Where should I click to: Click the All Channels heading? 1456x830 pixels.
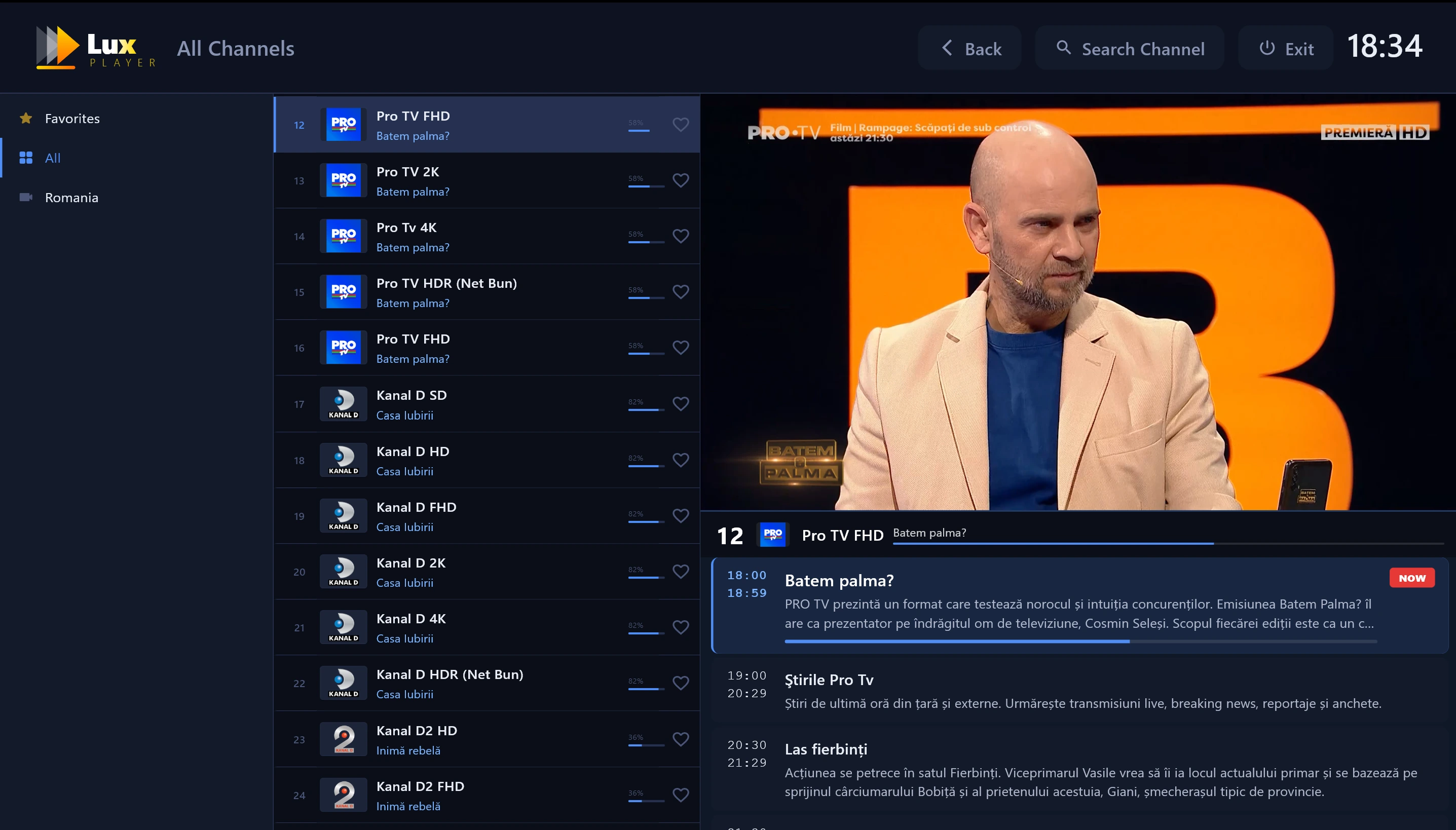[236, 49]
